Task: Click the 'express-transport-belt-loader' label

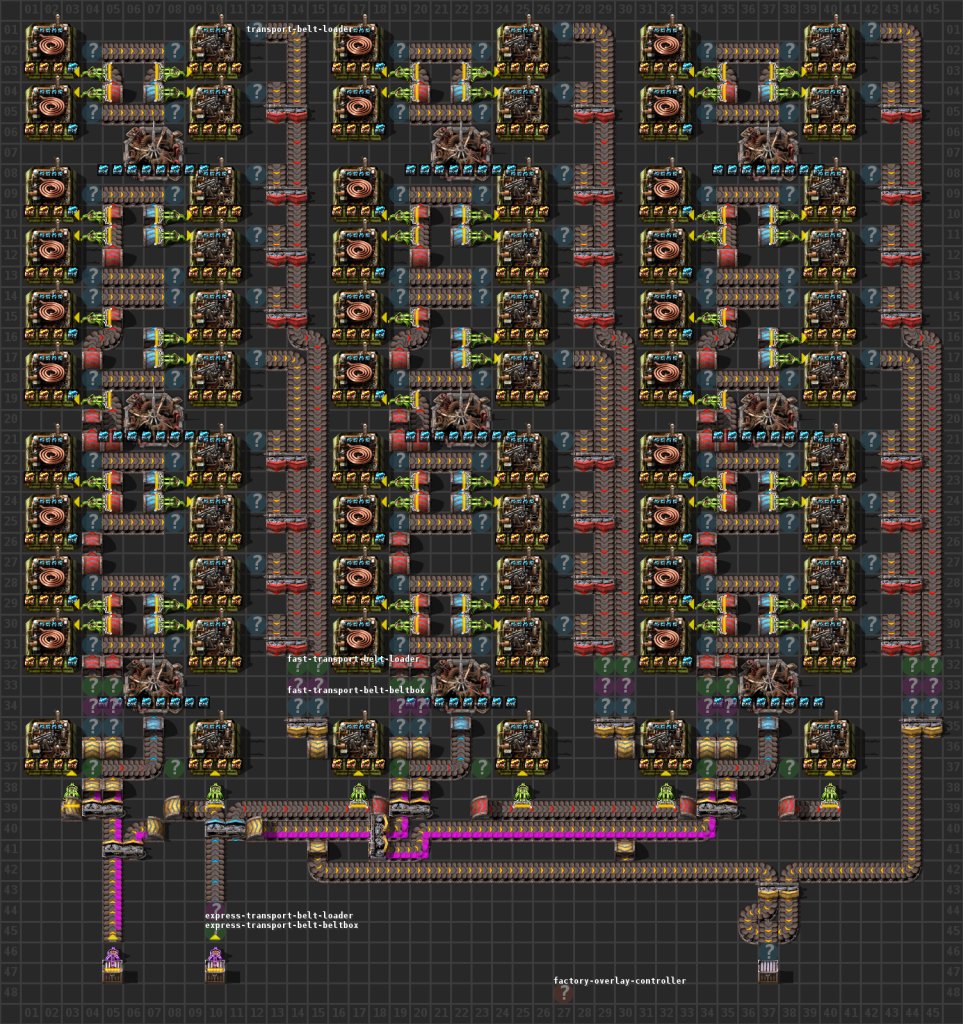Action: click(x=279, y=916)
